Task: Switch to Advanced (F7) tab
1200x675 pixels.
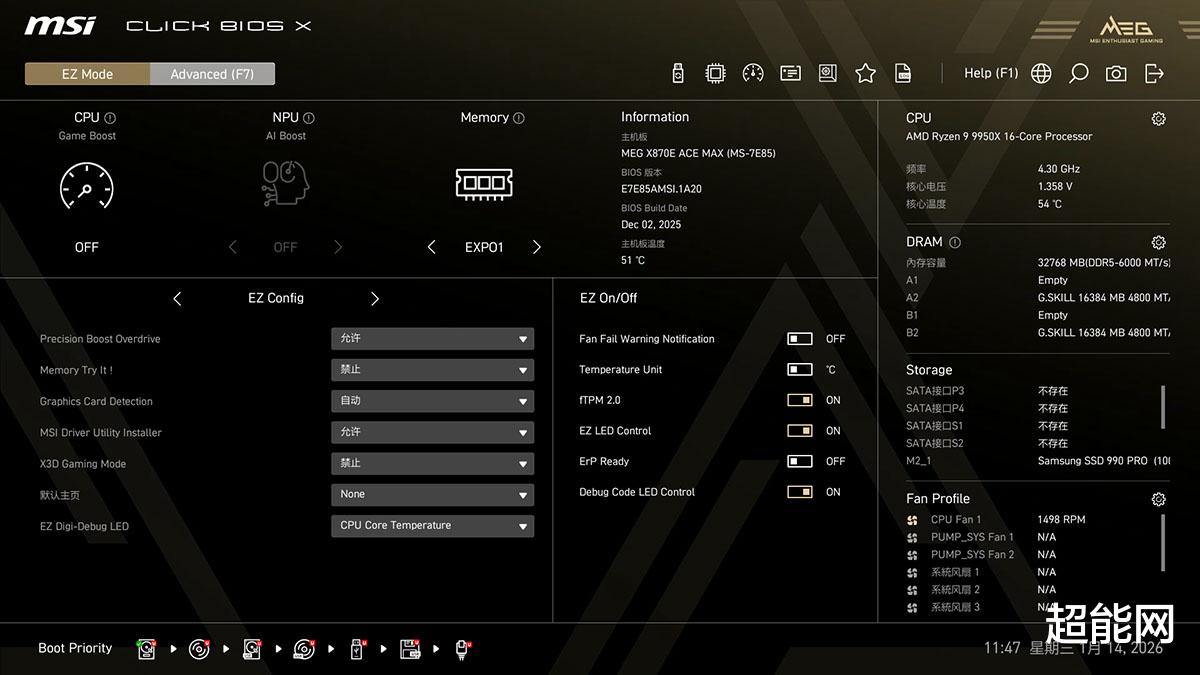Action: [x=212, y=74]
